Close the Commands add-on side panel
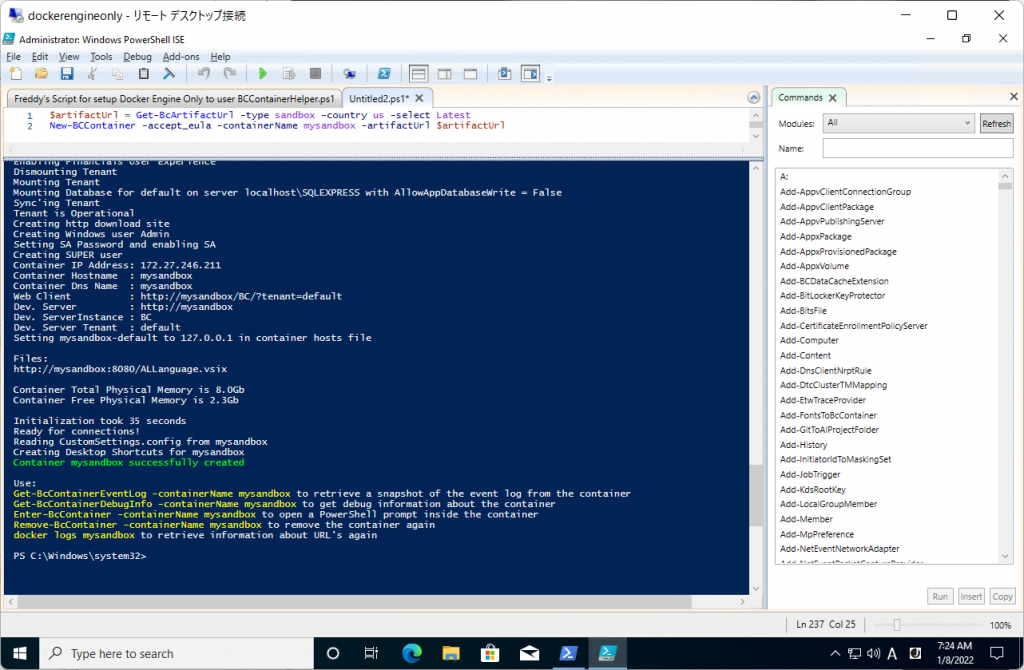Screen dimensions: 1024x670 tap(1014, 97)
